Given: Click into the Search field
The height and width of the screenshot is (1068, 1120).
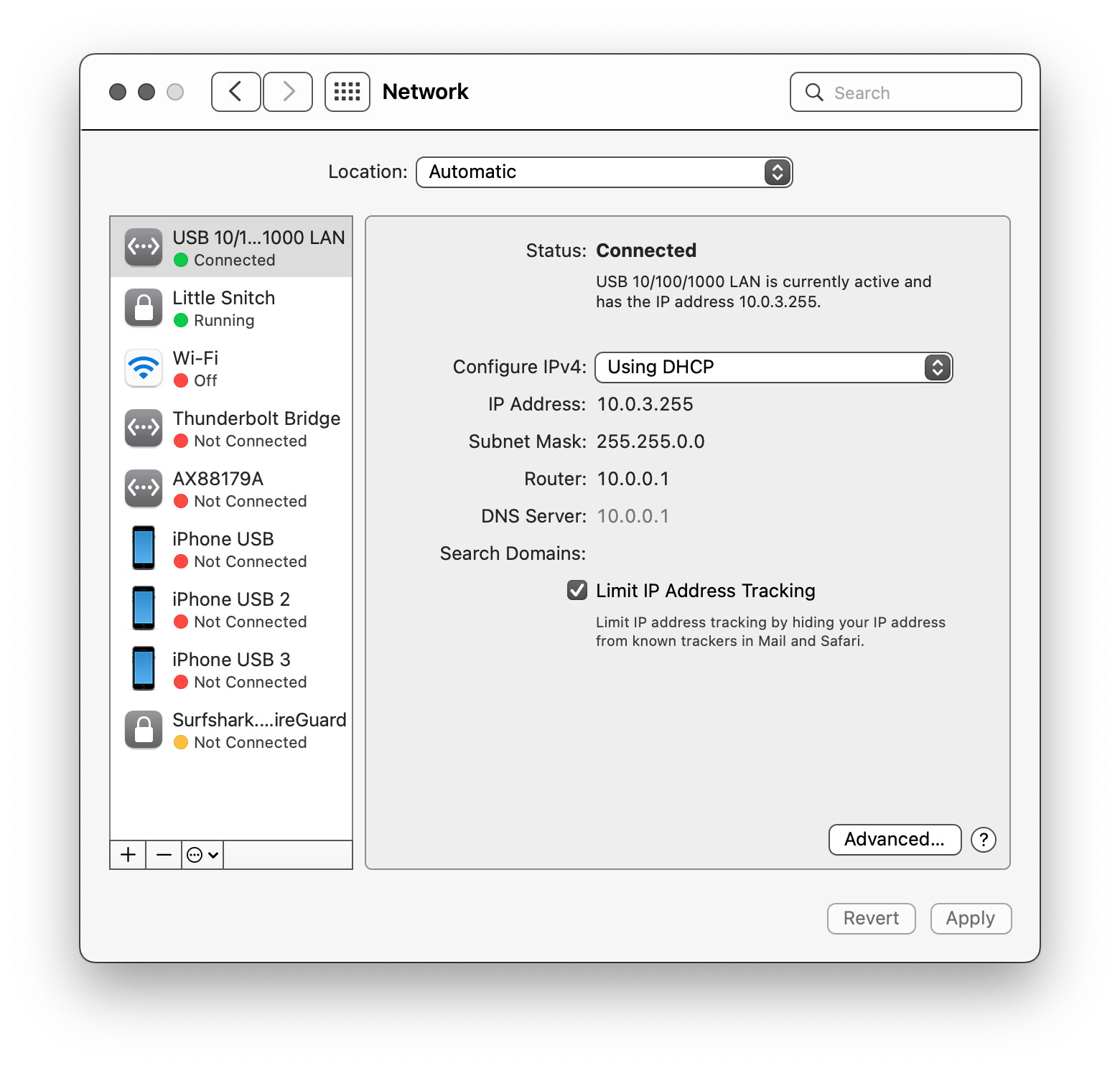Looking at the screenshot, I should 906,92.
